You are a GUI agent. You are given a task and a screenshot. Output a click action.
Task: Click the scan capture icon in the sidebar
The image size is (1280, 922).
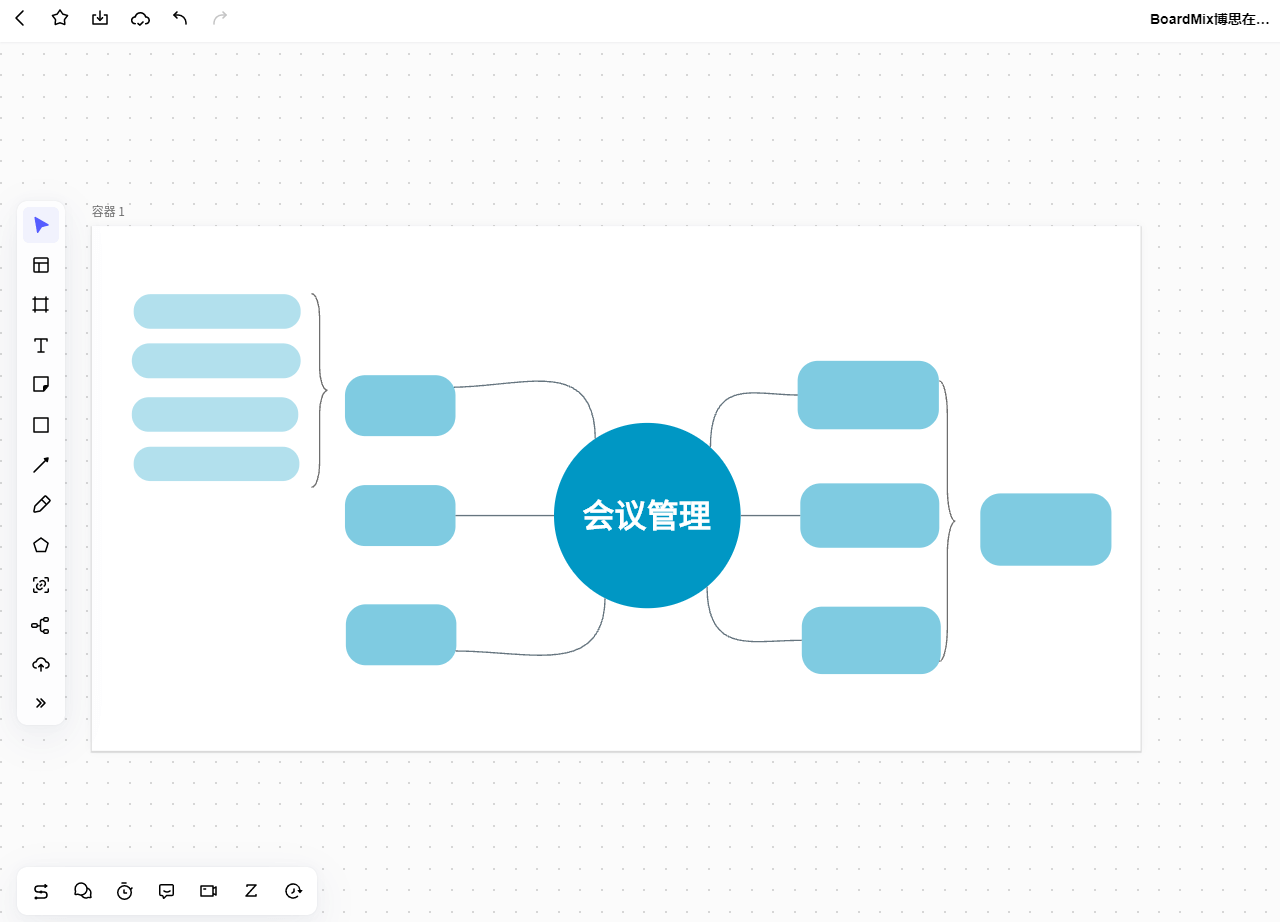(x=41, y=585)
